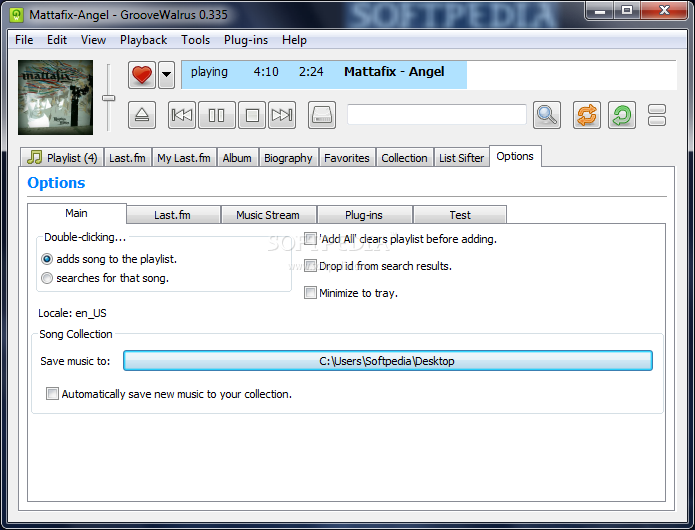Minimize the GrooveWalrus window
Image resolution: width=695 pixels, height=530 pixels.
pos(600,10)
